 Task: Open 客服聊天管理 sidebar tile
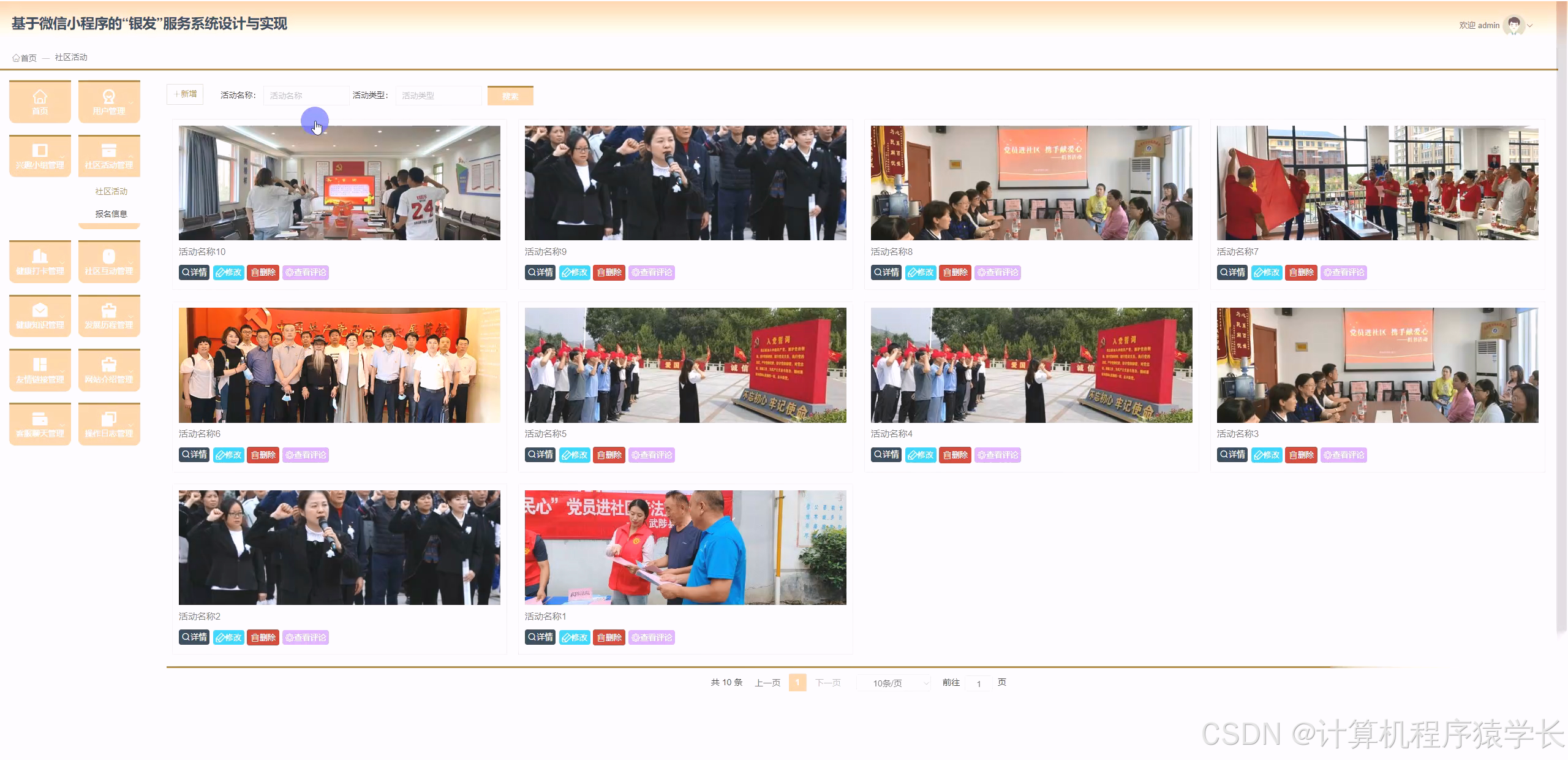pos(40,424)
